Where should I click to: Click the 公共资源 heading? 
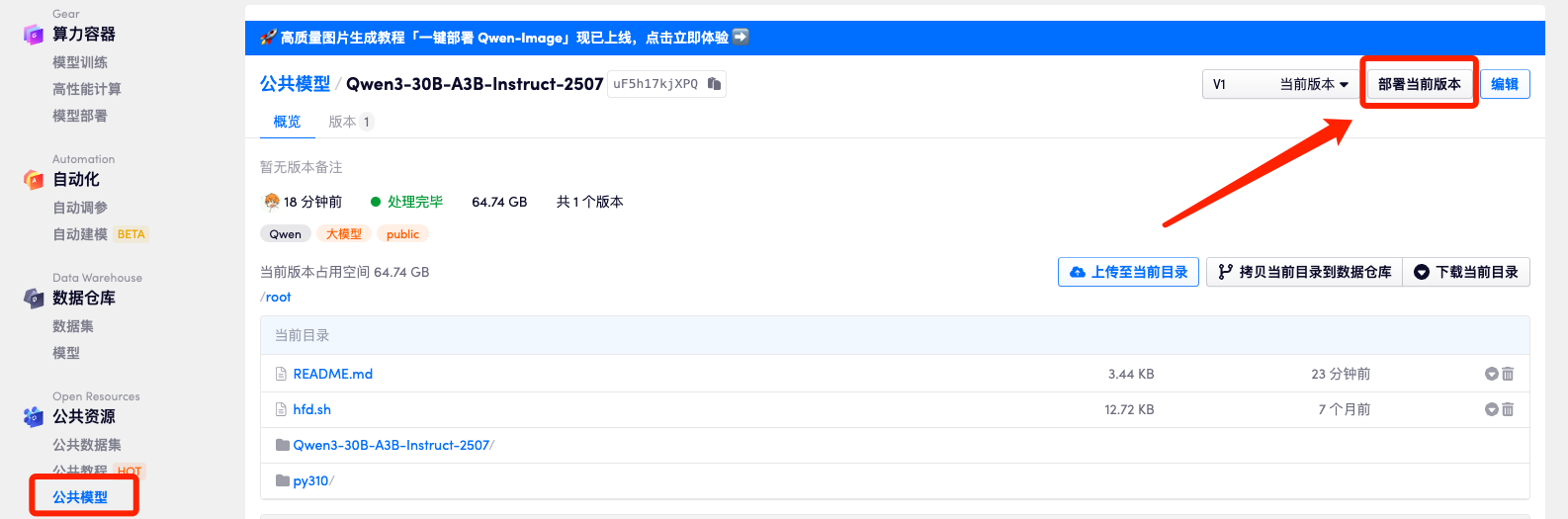tap(84, 417)
